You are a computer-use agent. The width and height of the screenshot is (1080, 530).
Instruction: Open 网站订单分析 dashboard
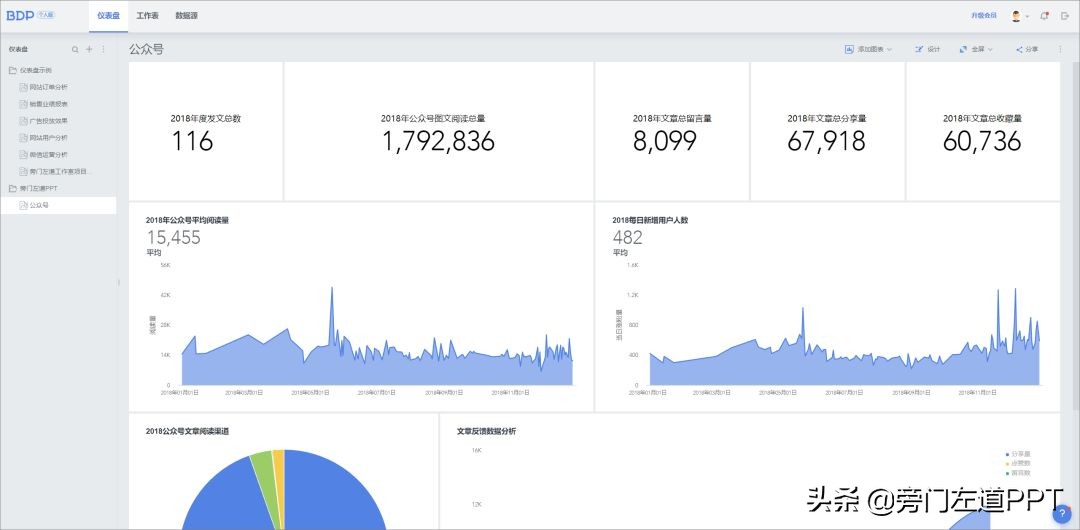tap(48, 88)
